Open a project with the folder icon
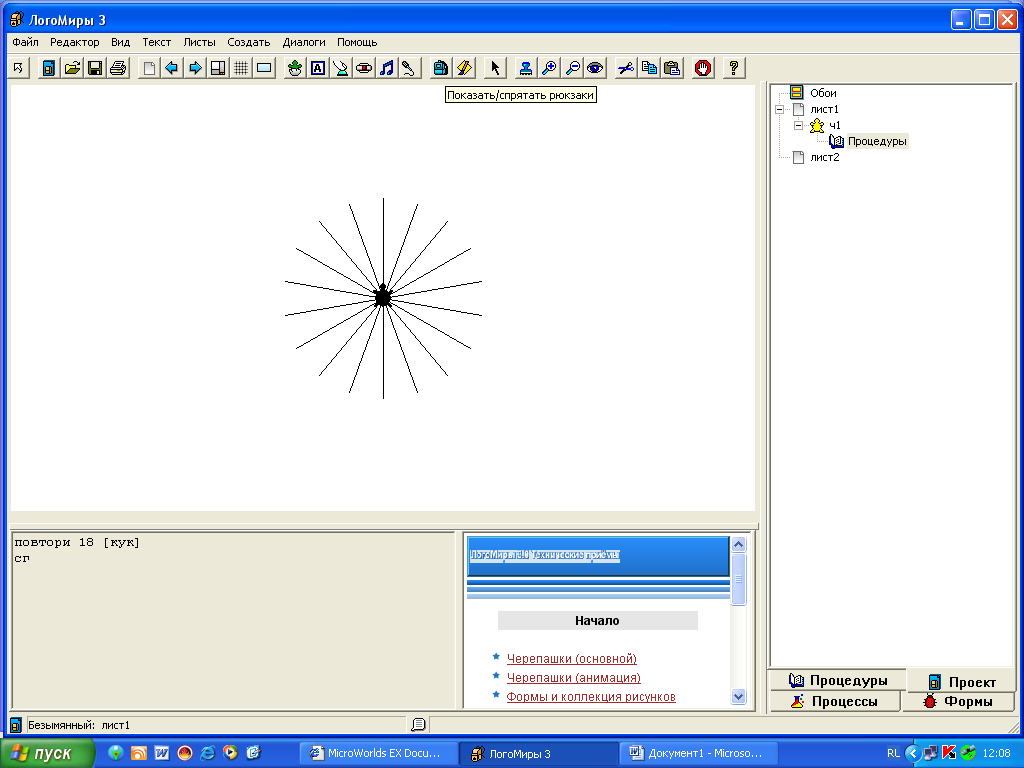The width and height of the screenshot is (1024, 768). click(72, 68)
